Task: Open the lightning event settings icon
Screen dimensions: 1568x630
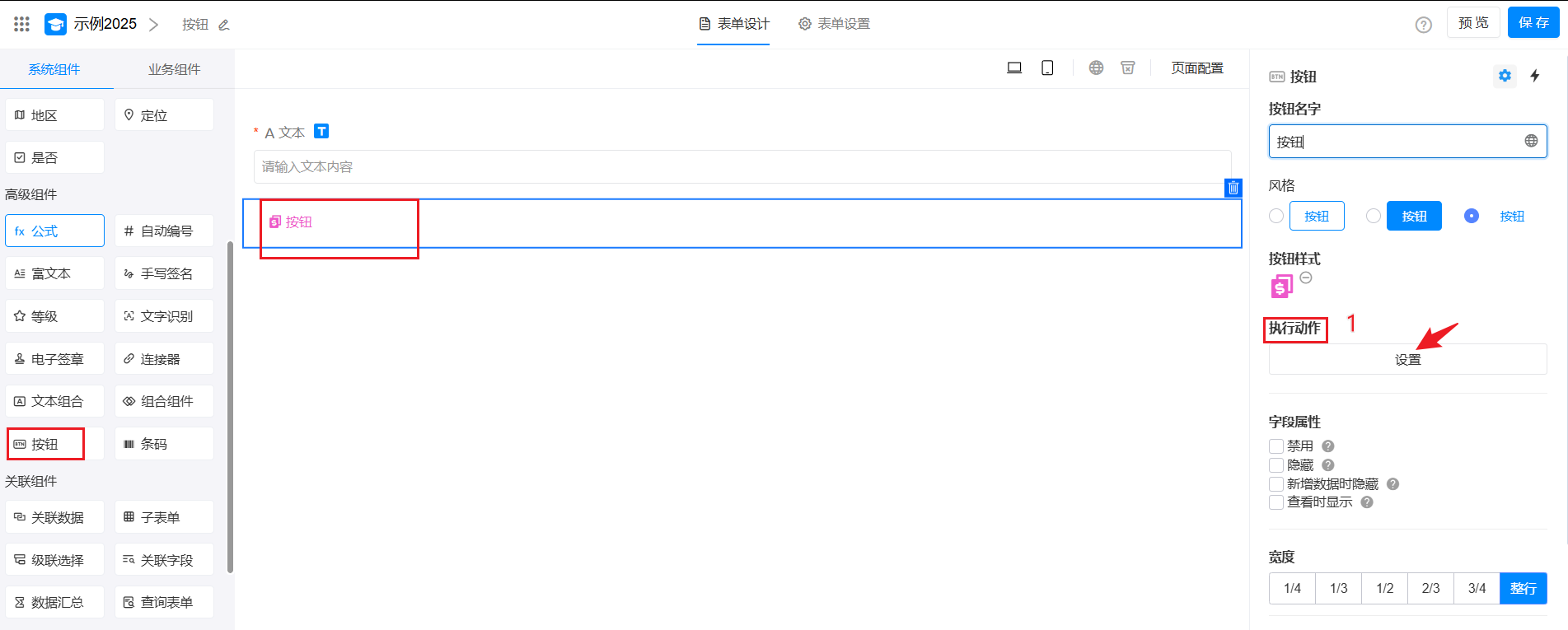Action: pos(1534,76)
